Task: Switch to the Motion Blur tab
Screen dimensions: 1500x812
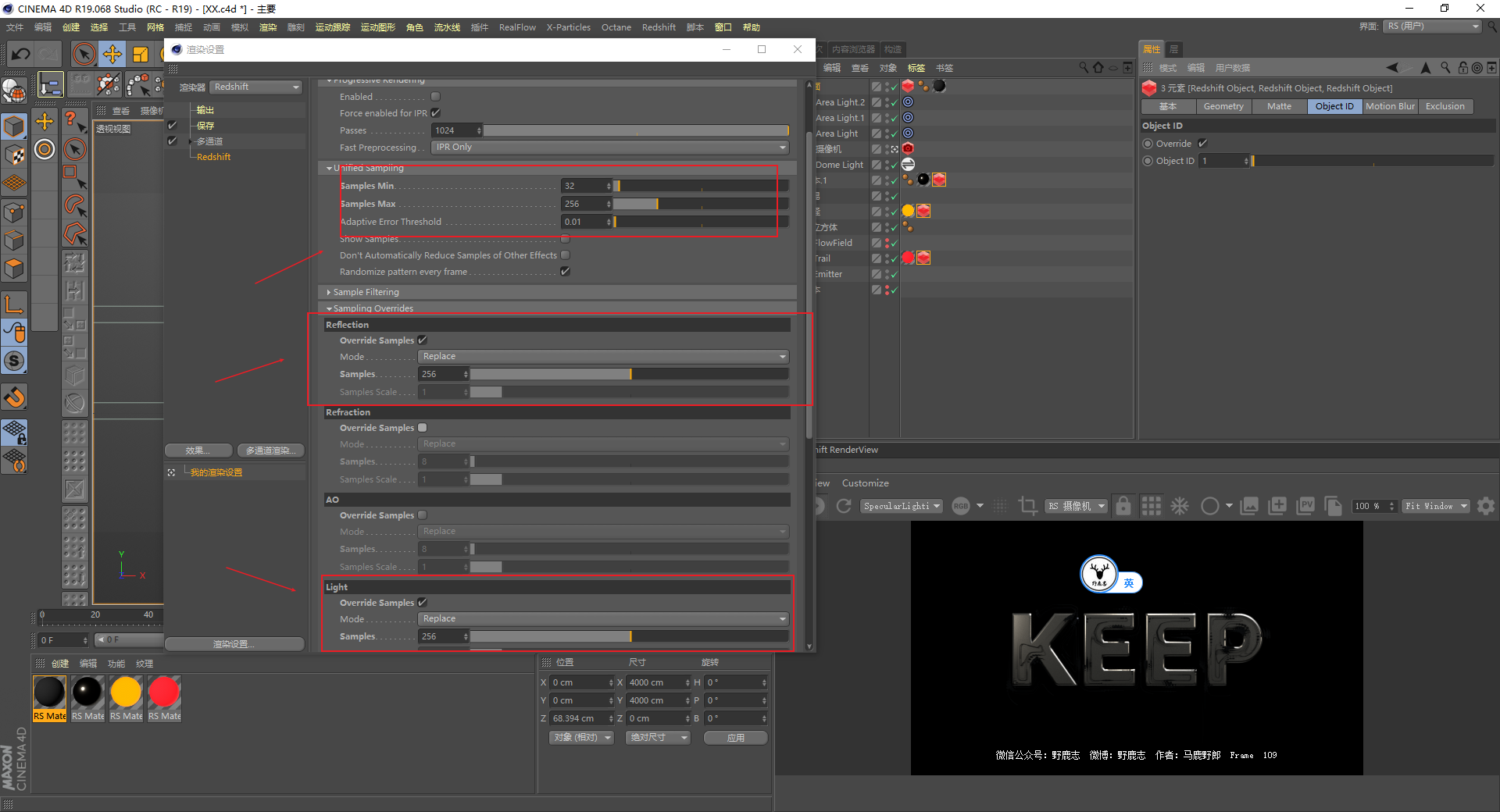Action: (x=1391, y=106)
